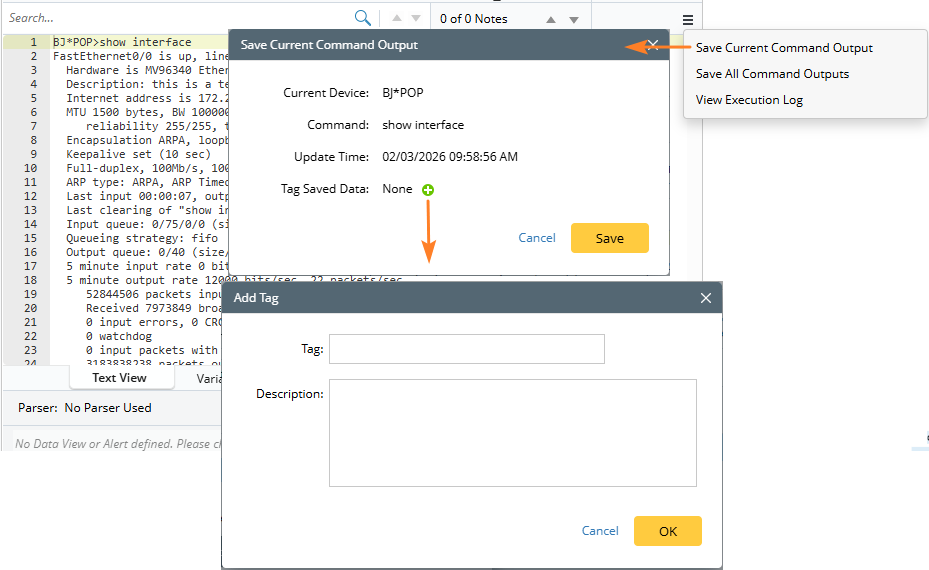Select Save Current Command Output menu item

click(x=784, y=48)
